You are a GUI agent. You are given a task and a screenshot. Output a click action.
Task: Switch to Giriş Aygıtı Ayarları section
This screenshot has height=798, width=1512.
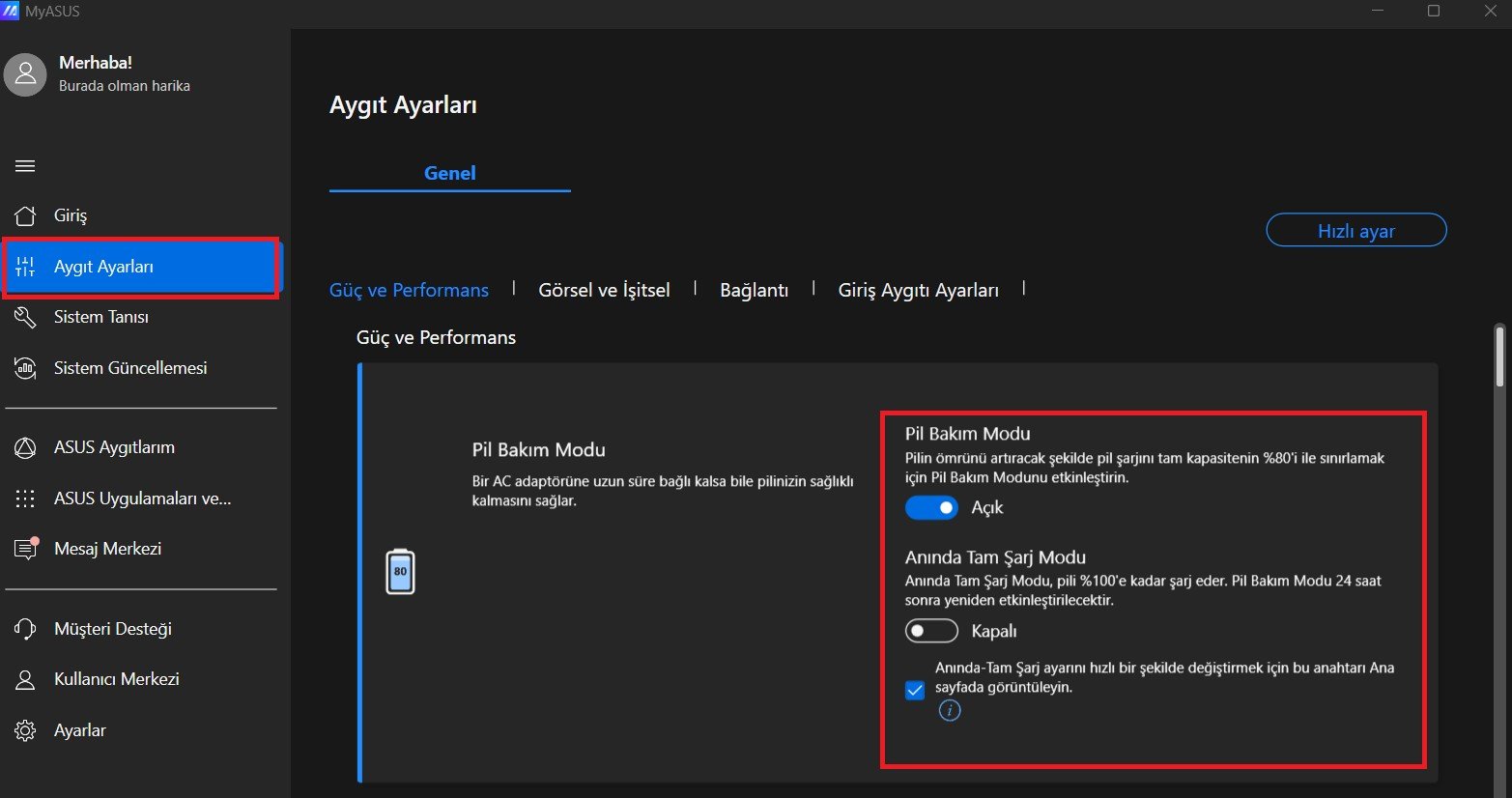point(918,290)
